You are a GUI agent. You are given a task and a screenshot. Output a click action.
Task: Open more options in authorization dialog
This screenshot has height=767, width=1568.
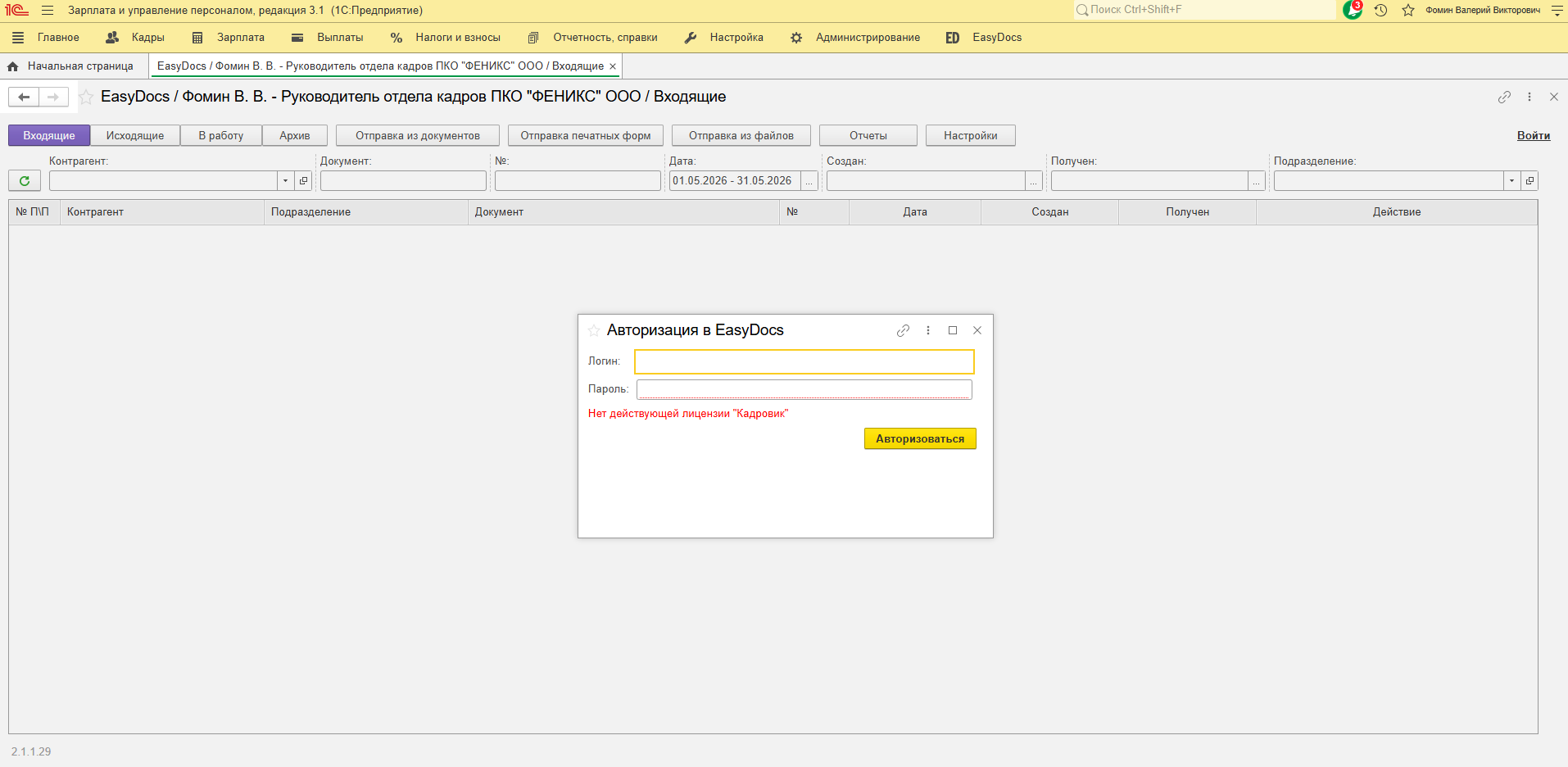[x=927, y=330]
